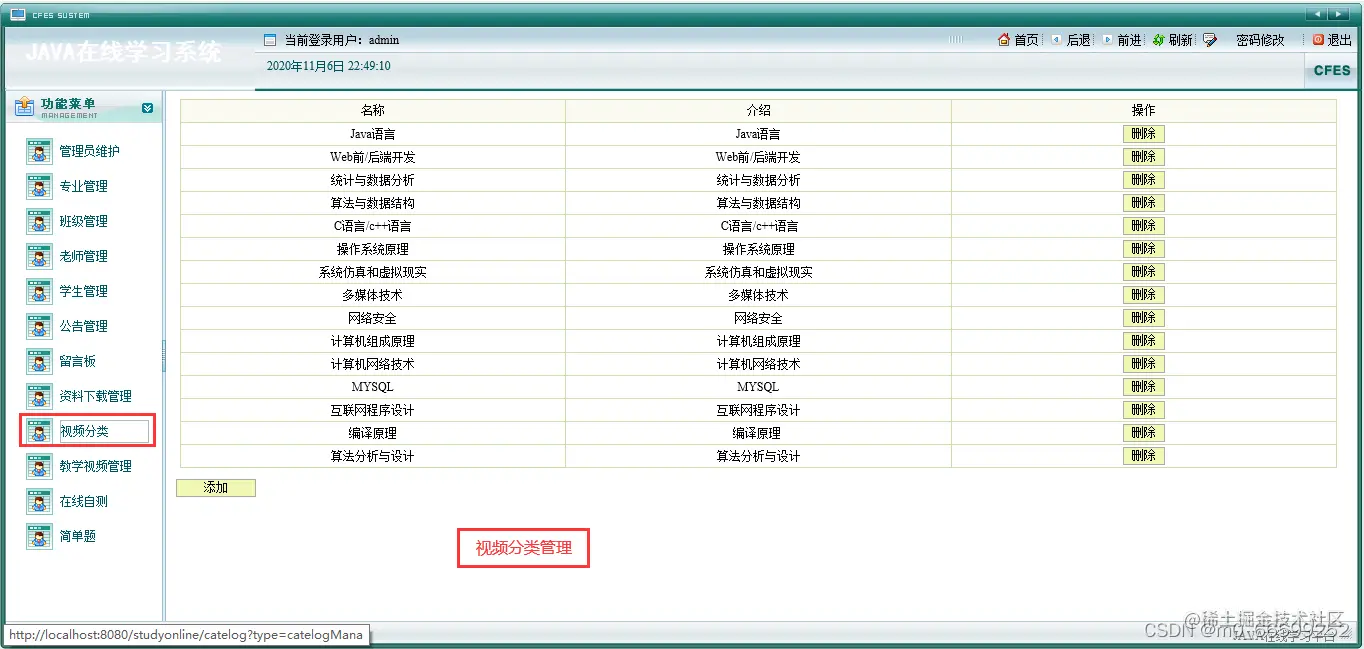Open 教学视频管理 menu item

click(x=96, y=466)
